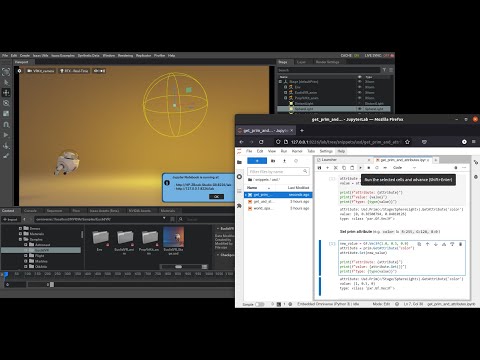Click the select-mode icon atop the left toolbar
The height and width of the screenshot is (360, 480).
pos(6,72)
